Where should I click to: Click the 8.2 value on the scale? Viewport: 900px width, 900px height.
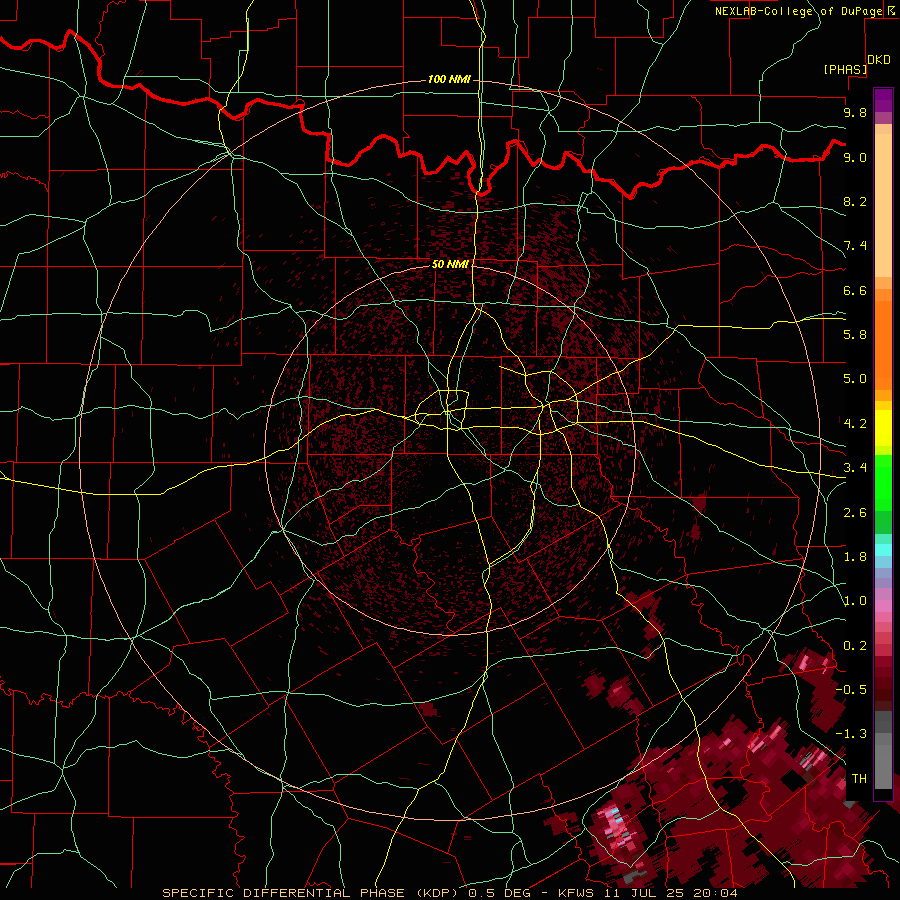[x=855, y=201]
